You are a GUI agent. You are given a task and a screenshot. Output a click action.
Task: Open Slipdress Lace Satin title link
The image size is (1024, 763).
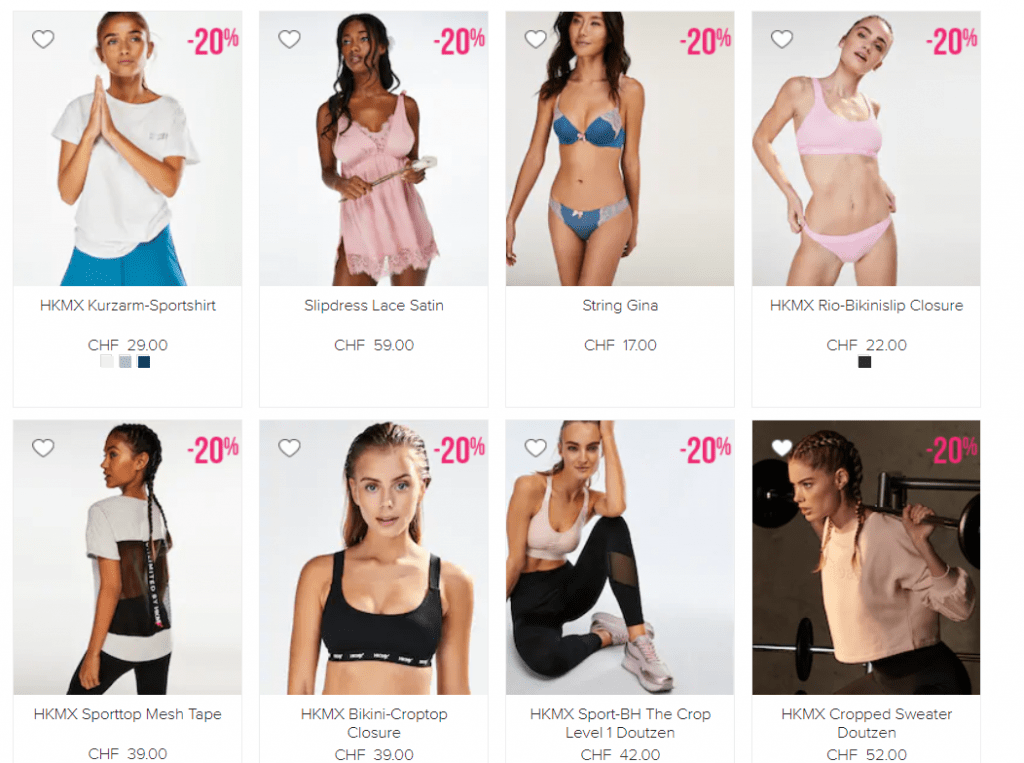[x=374, y=306]
